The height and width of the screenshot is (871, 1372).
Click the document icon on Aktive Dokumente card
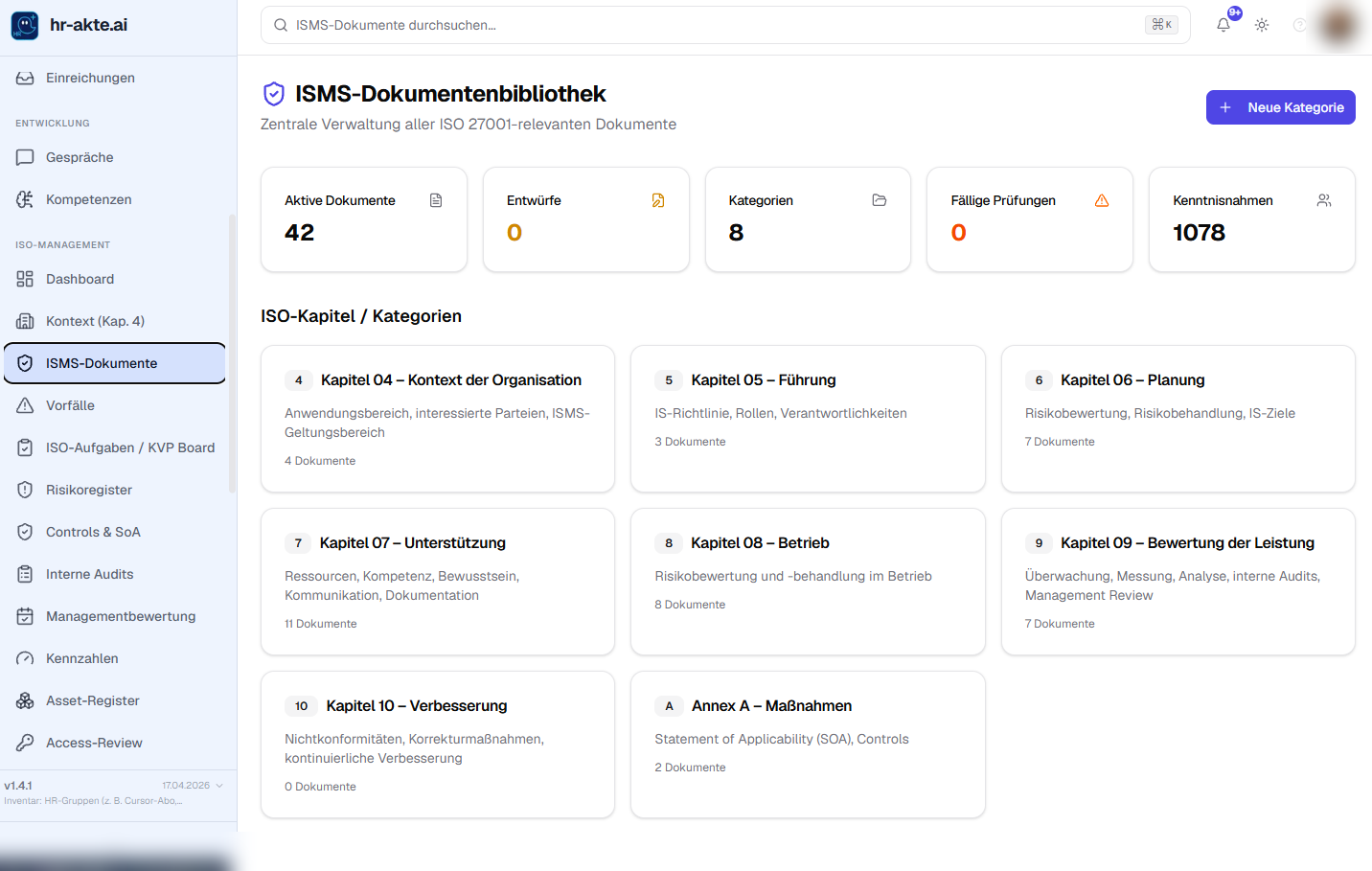436,200
